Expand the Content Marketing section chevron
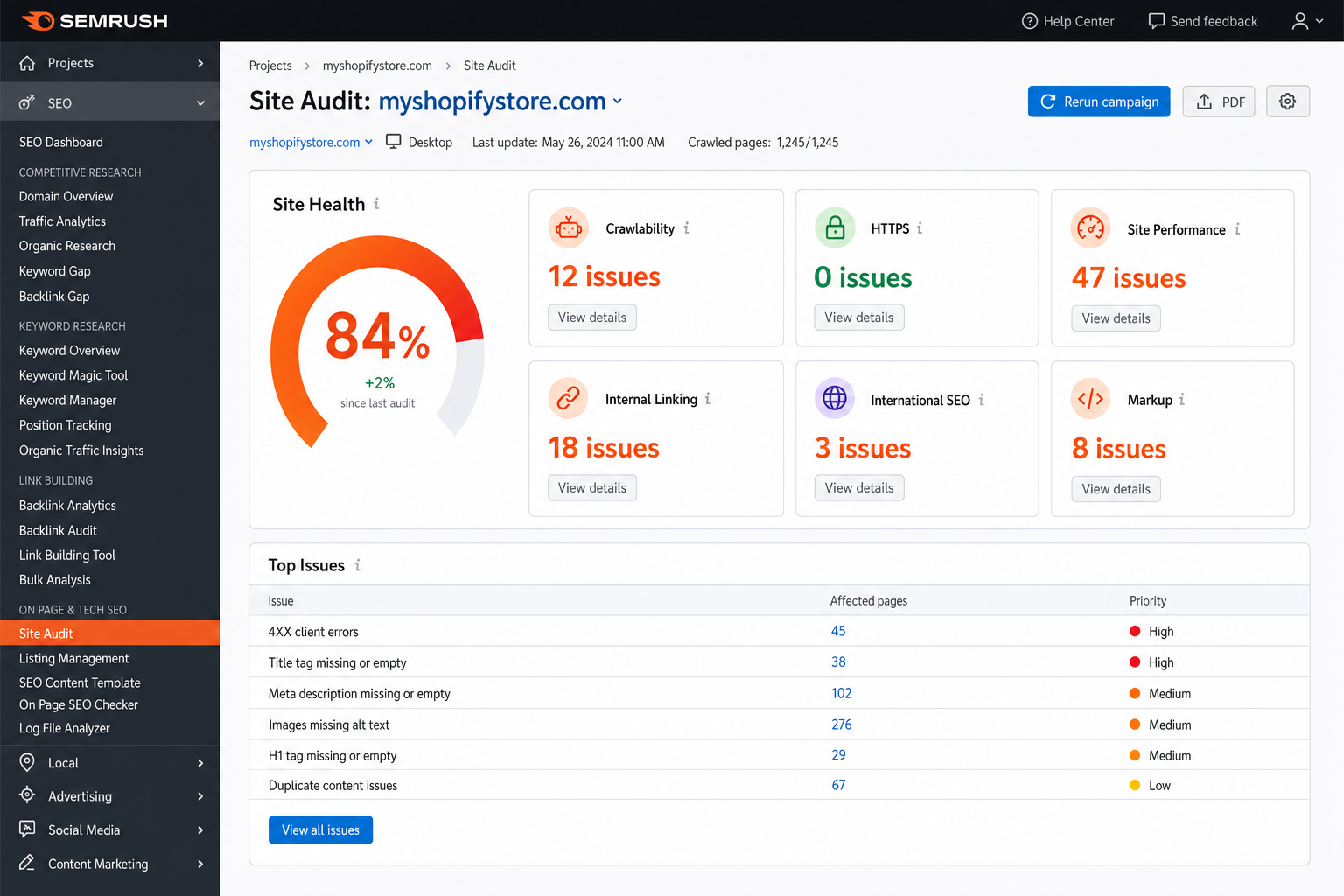Image resolution: width=1344 pixels, height=896 pixels. click(200, 864)
